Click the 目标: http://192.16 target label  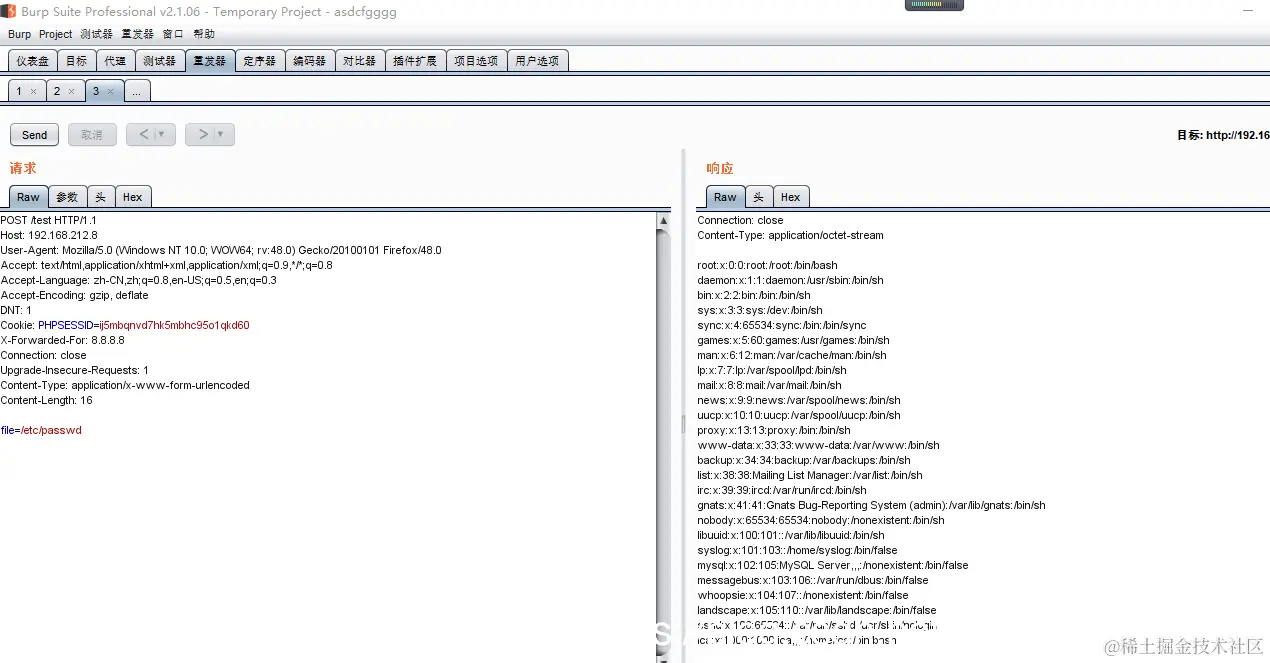1223,135
